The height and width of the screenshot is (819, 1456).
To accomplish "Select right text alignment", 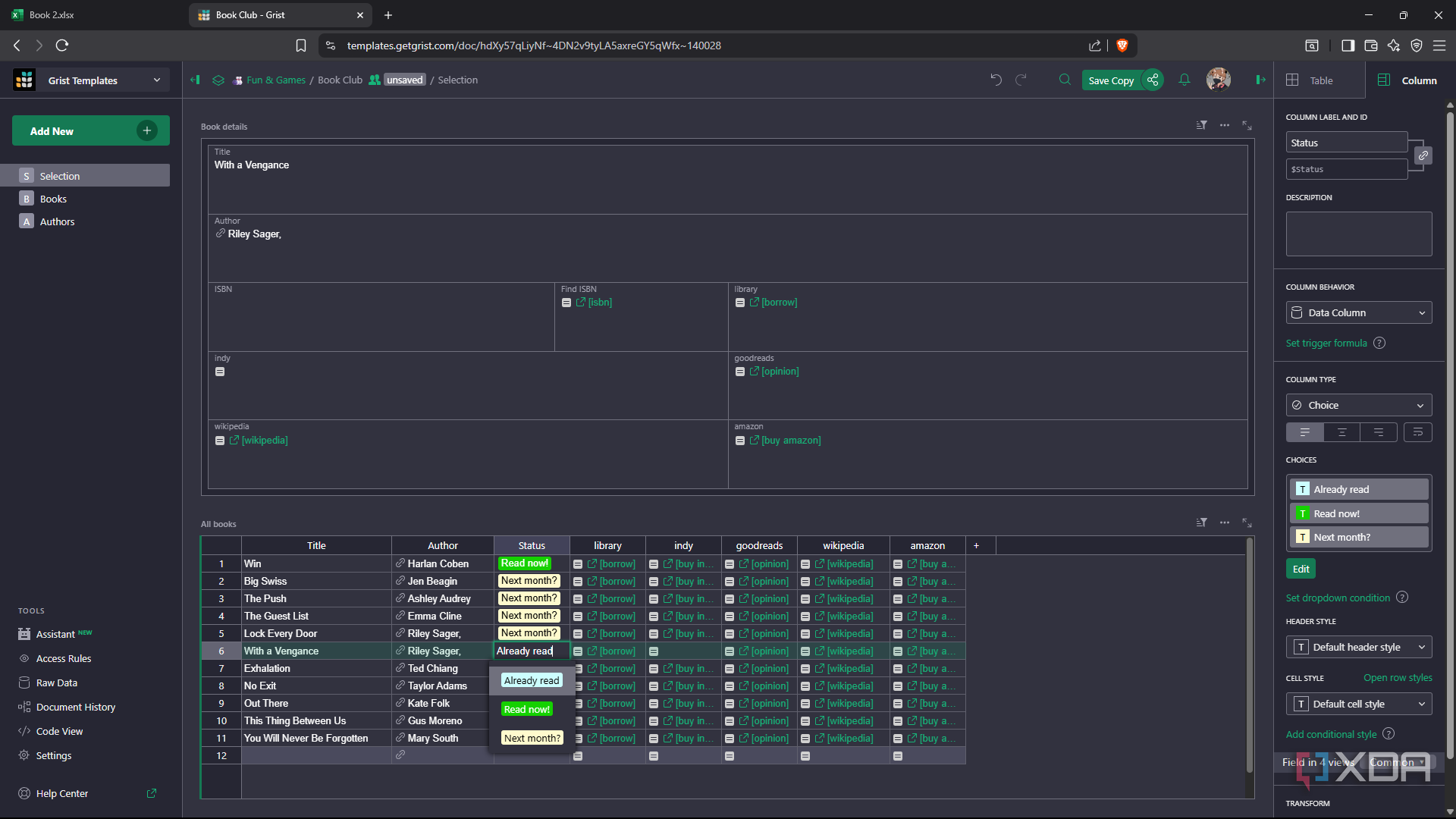I will tap(1378, 432).
